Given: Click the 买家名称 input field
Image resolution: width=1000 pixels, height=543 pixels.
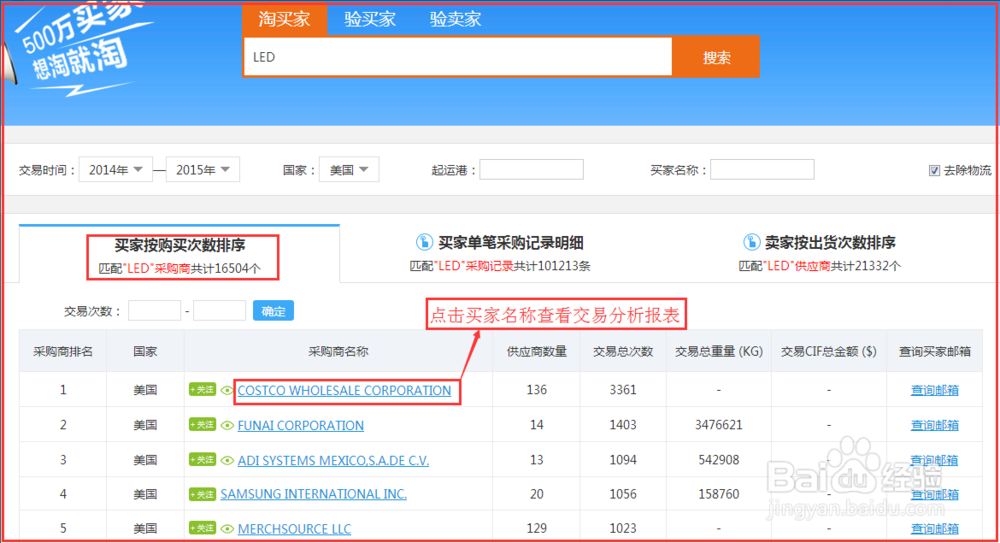Looking at the screenshot, I should pyautogui.click(x=762, y=170).
